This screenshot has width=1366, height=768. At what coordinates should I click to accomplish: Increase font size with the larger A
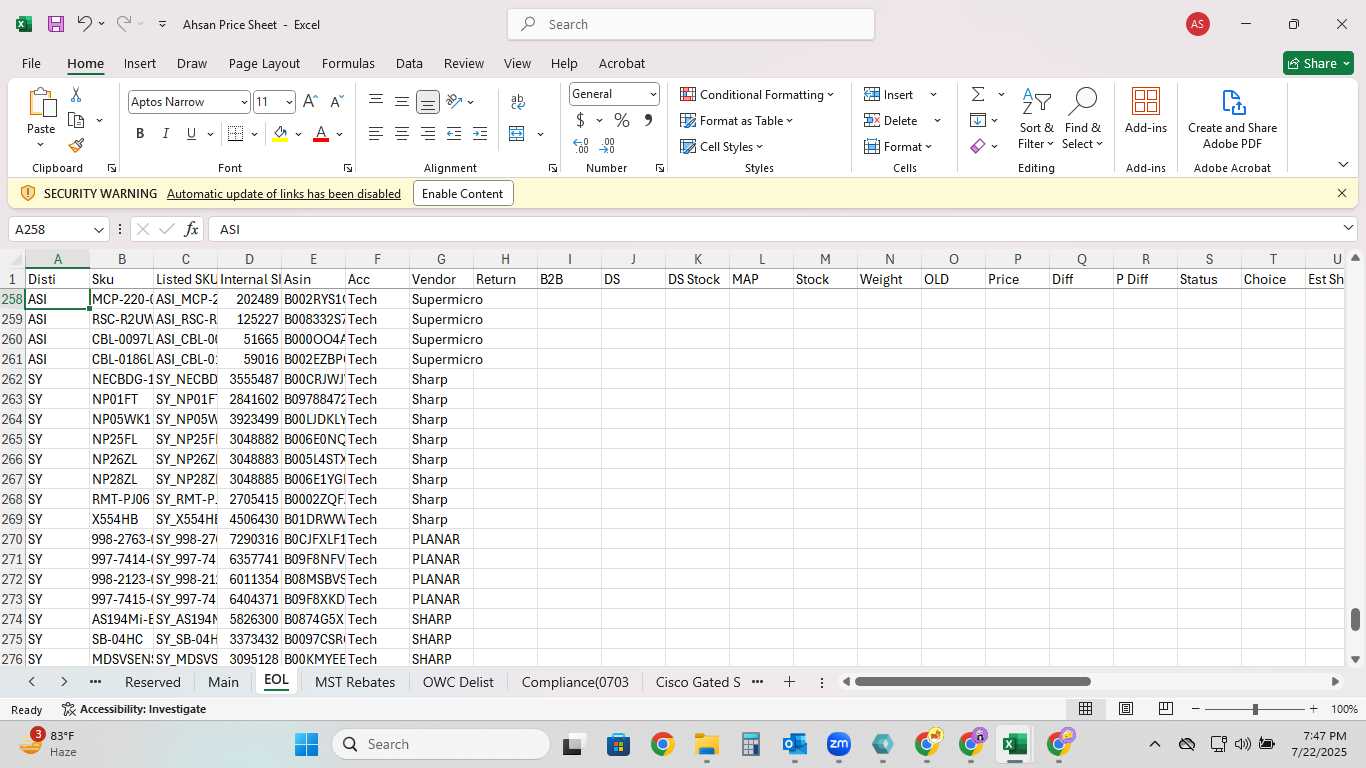tap(310, 102)
